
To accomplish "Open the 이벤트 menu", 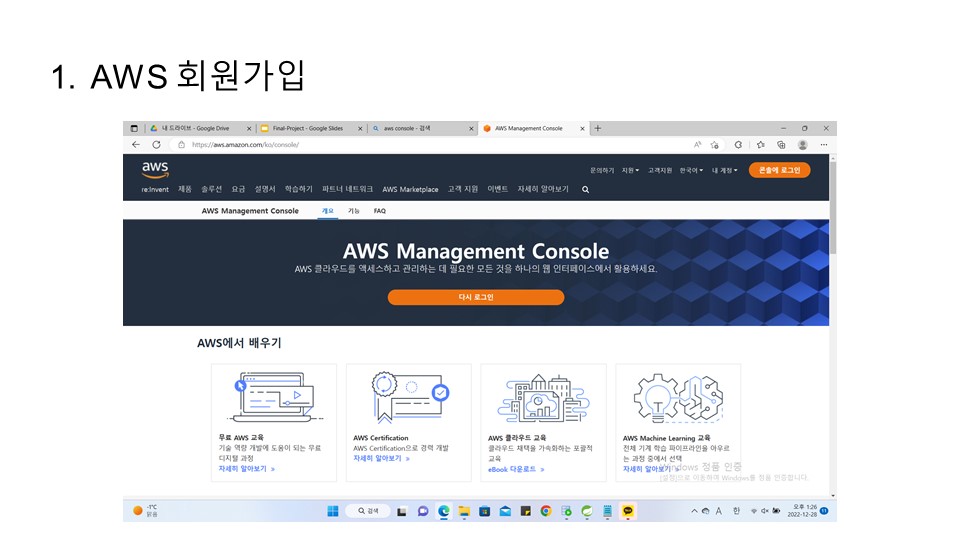I will (x=498, y=189).
